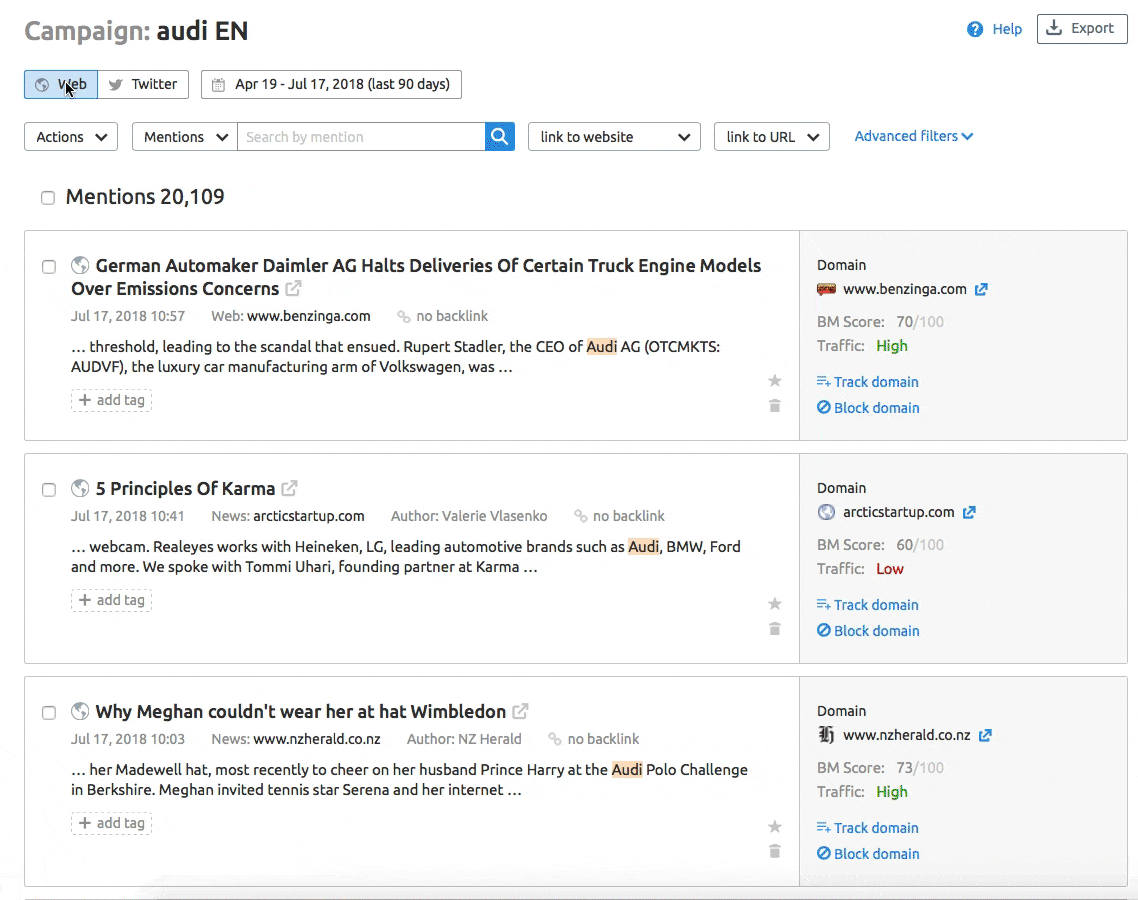
Task: Switch to the Web tab
Action: [61, 84]
